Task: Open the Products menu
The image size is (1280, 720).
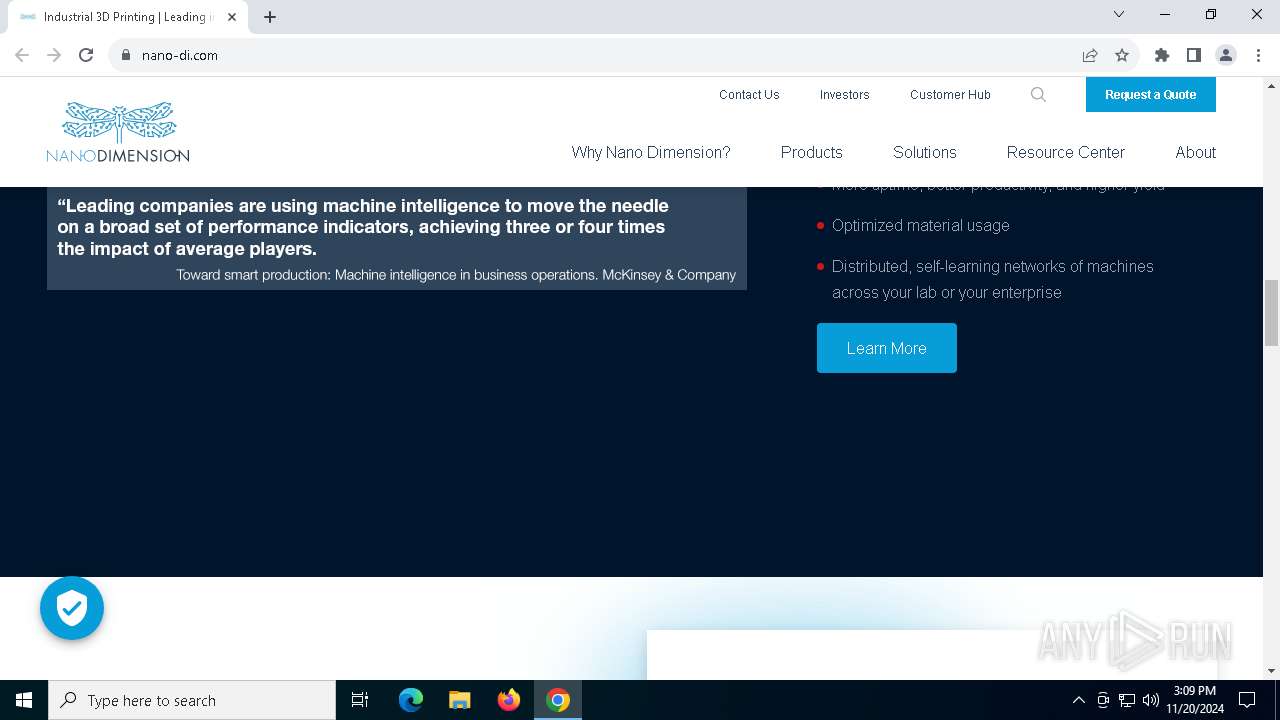Action: tap(811, 152)
